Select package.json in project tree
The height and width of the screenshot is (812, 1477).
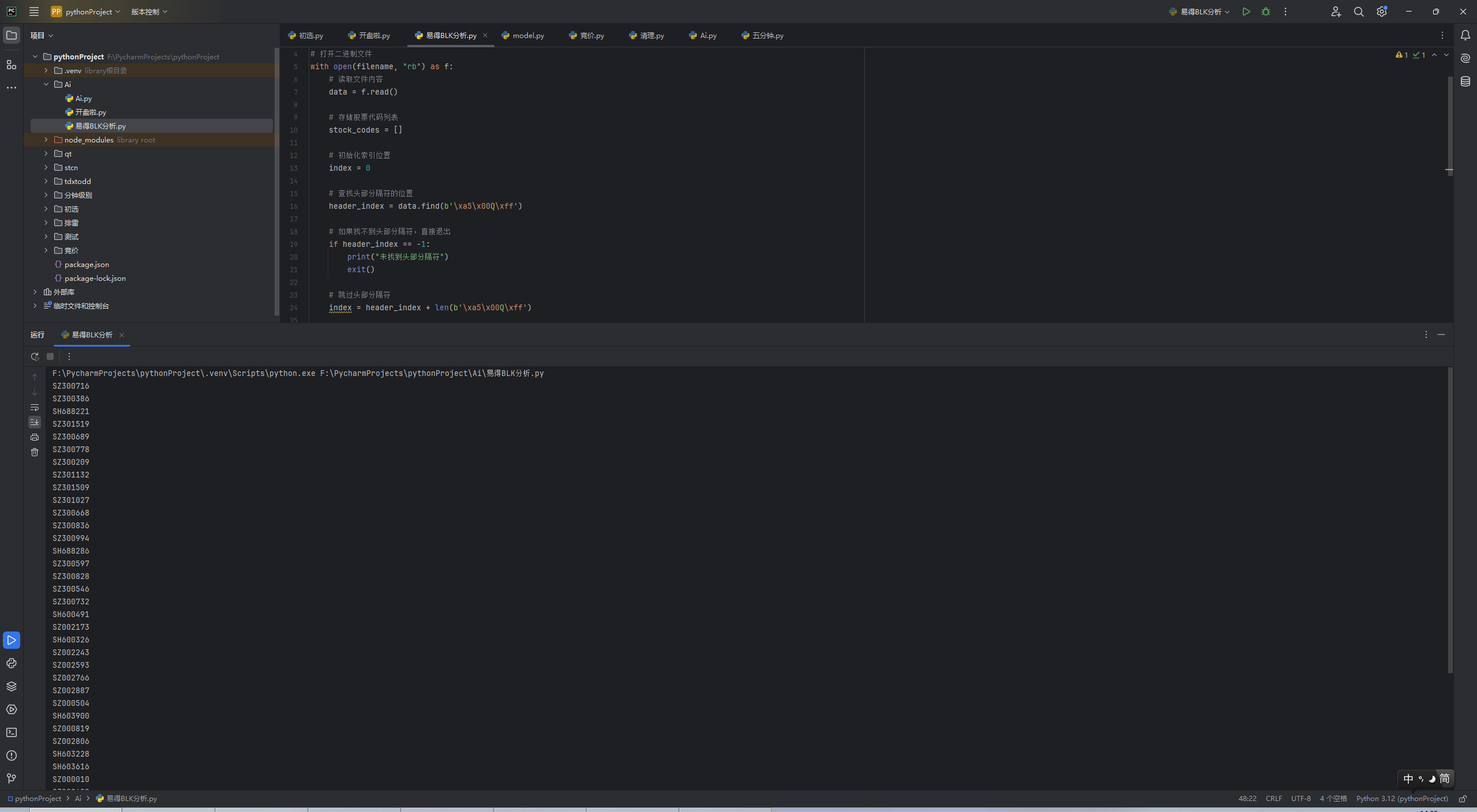tap(87, 264)
